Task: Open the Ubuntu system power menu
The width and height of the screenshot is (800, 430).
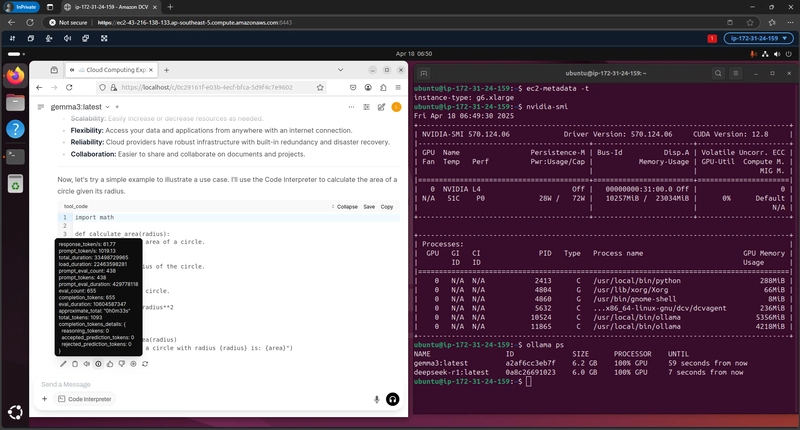Action: click(788, 54)
